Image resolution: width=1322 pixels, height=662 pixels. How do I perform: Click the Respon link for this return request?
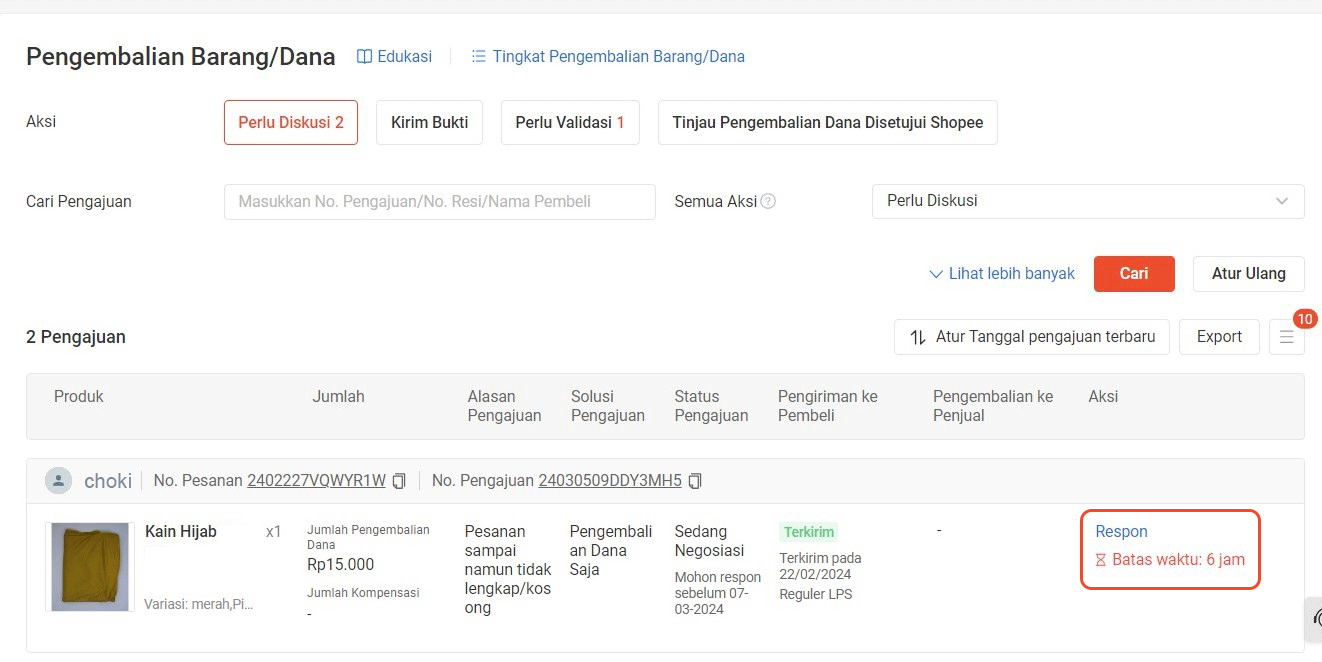pyautogui.click(x=1121, y=531)
